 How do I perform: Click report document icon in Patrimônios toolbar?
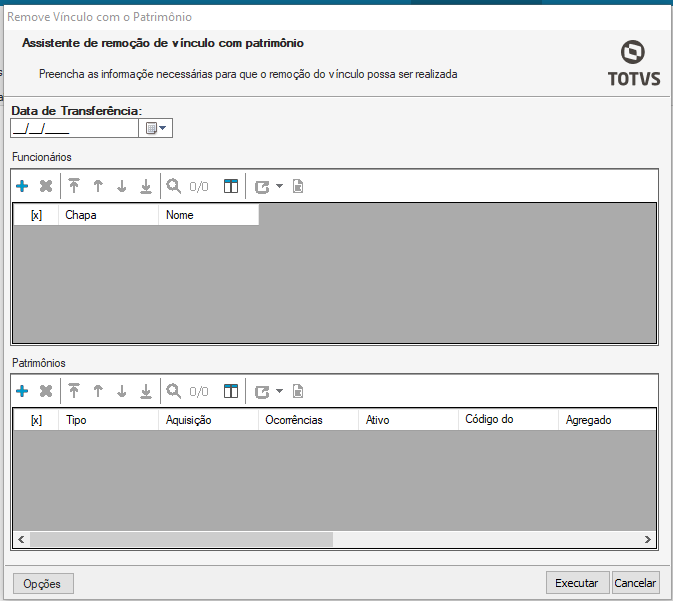pyautogui.click(x=297, y=391)
